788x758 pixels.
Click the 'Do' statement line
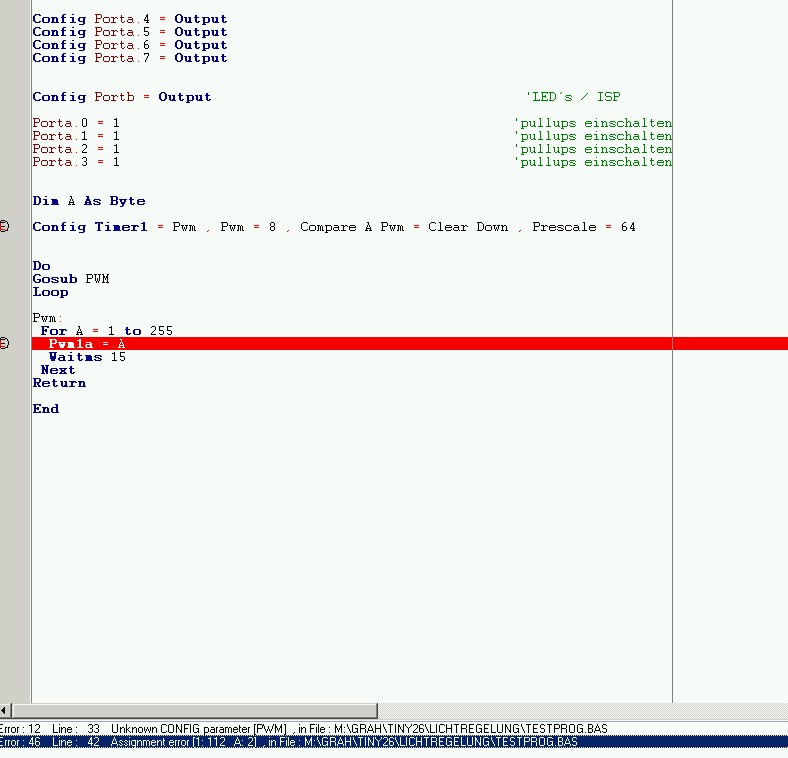click(41, 266)
